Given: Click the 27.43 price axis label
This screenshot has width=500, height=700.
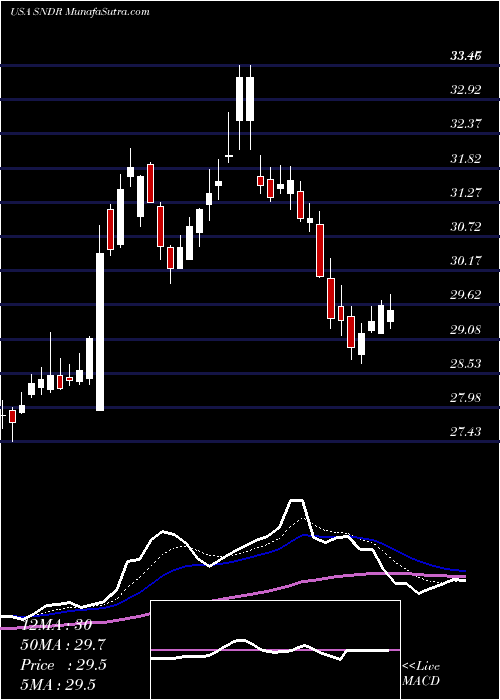Looking at the screenshot, I should (x=466, y=432).
